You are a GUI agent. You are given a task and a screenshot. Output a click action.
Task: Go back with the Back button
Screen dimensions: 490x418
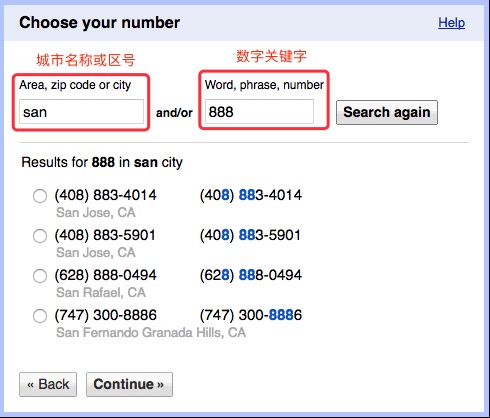click(x=48, y=384)
